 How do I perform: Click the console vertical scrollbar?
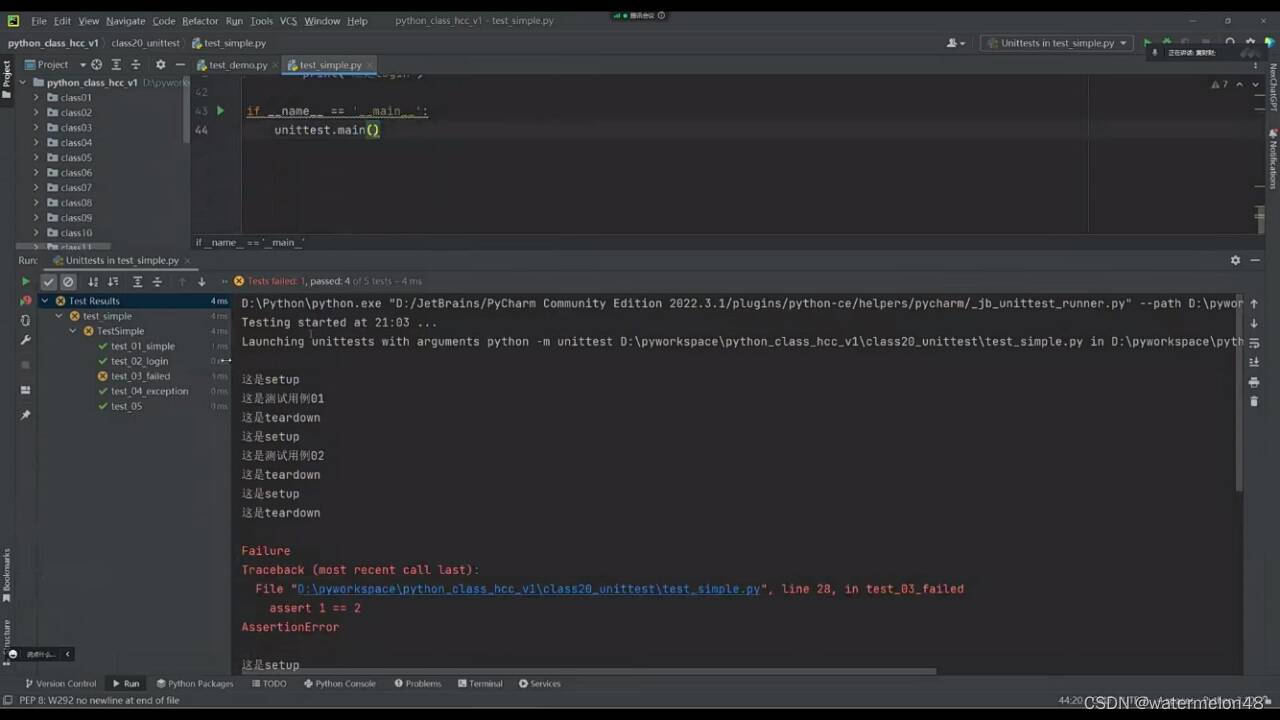coord(1240,392)
